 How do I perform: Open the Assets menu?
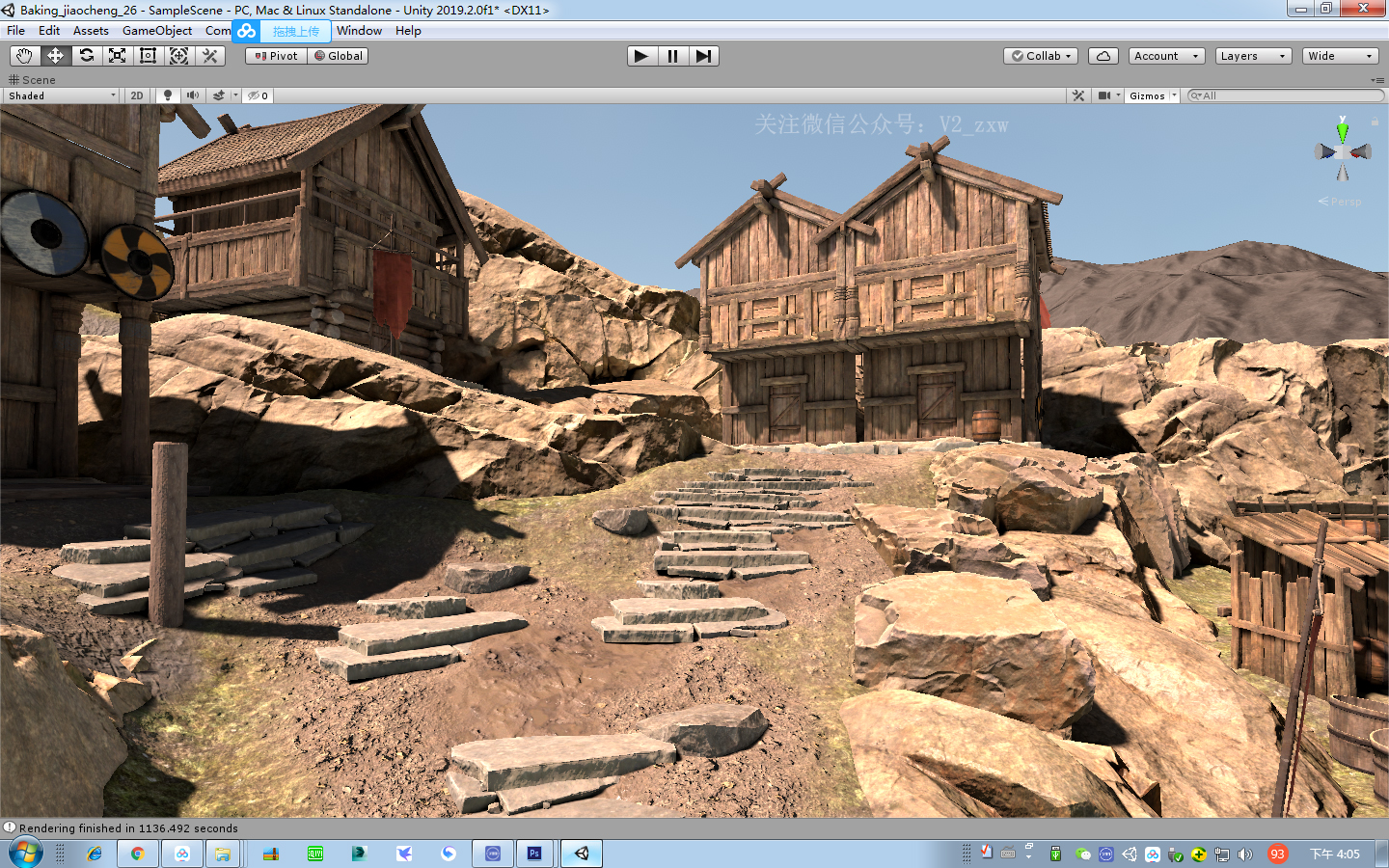click(x=91, y=31)
